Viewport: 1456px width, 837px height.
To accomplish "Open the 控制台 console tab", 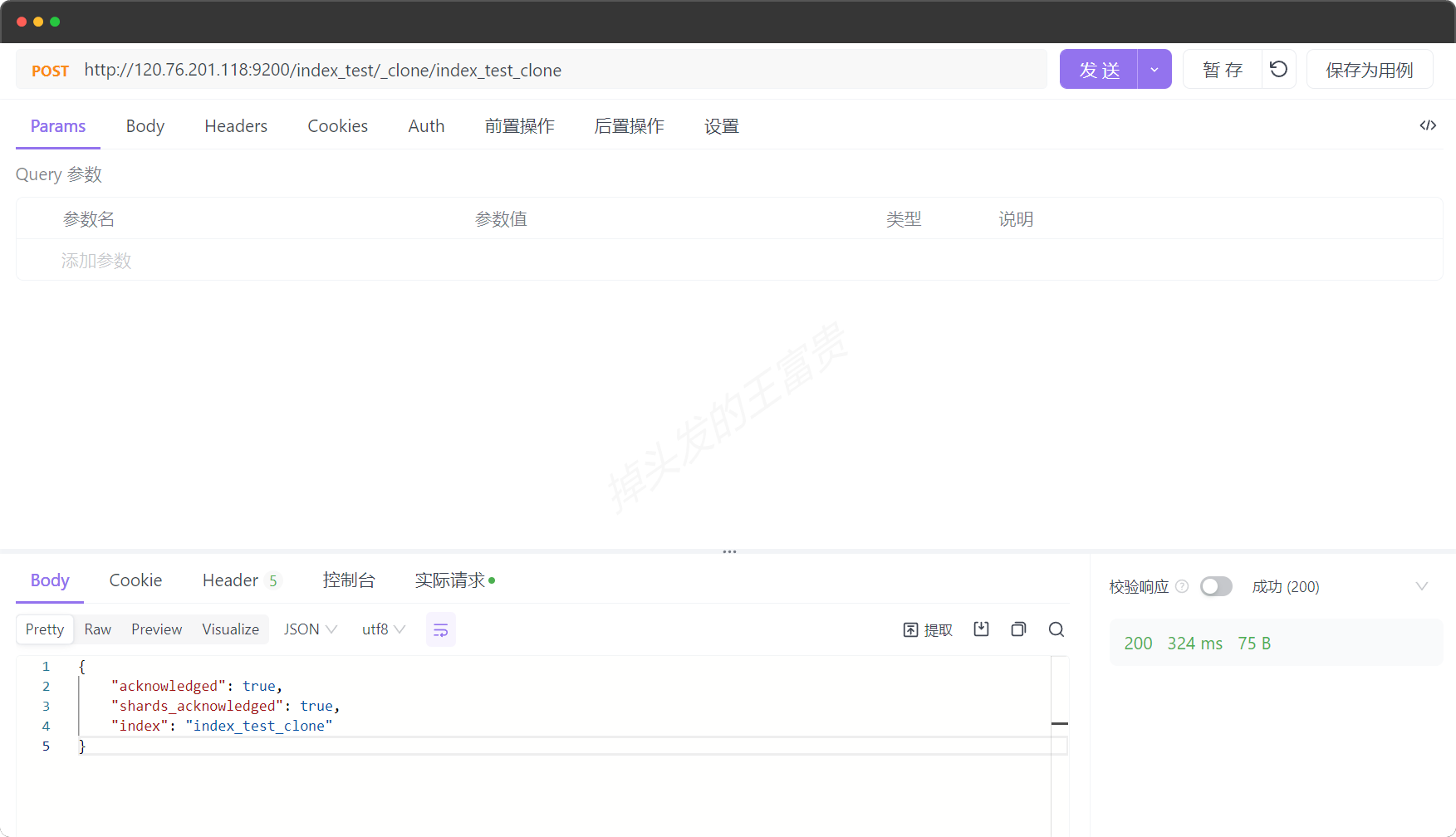I will [x=349, y=580].
